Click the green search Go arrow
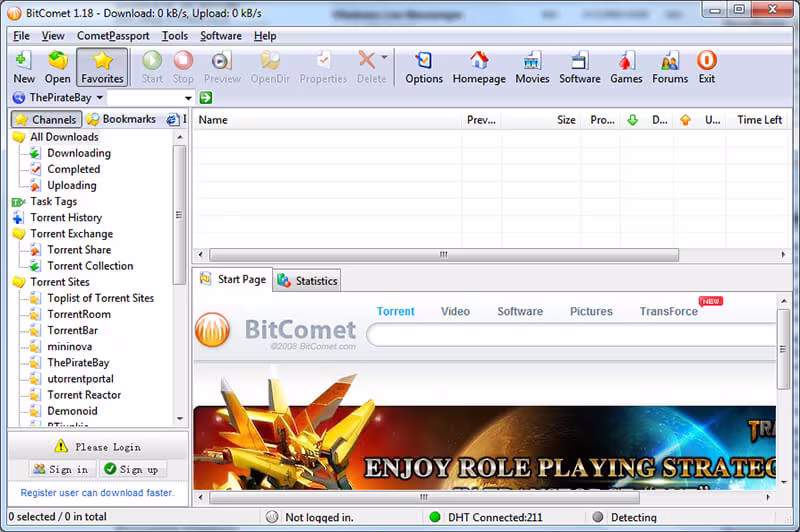The height and width of the screenshot is (532, 800). click(x=206, y=97)
